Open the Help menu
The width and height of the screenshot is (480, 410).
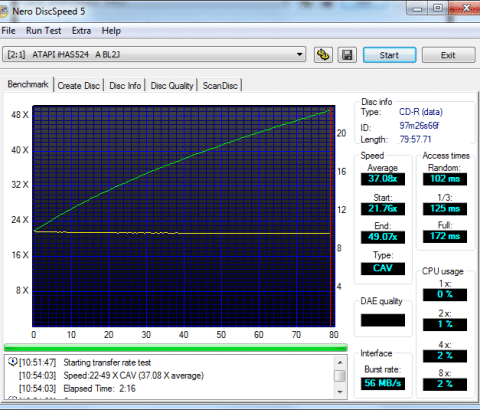click(111, 31)
